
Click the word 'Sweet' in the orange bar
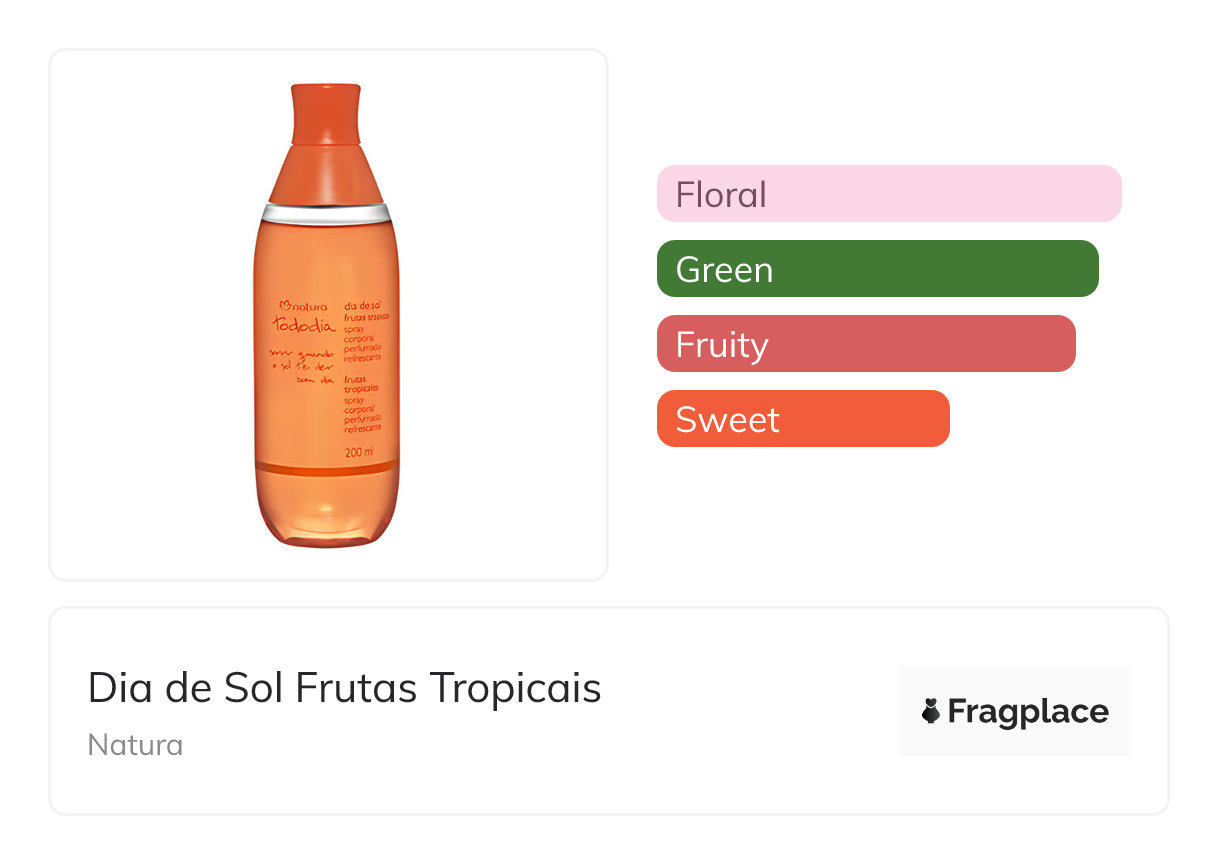click(727, 419)
